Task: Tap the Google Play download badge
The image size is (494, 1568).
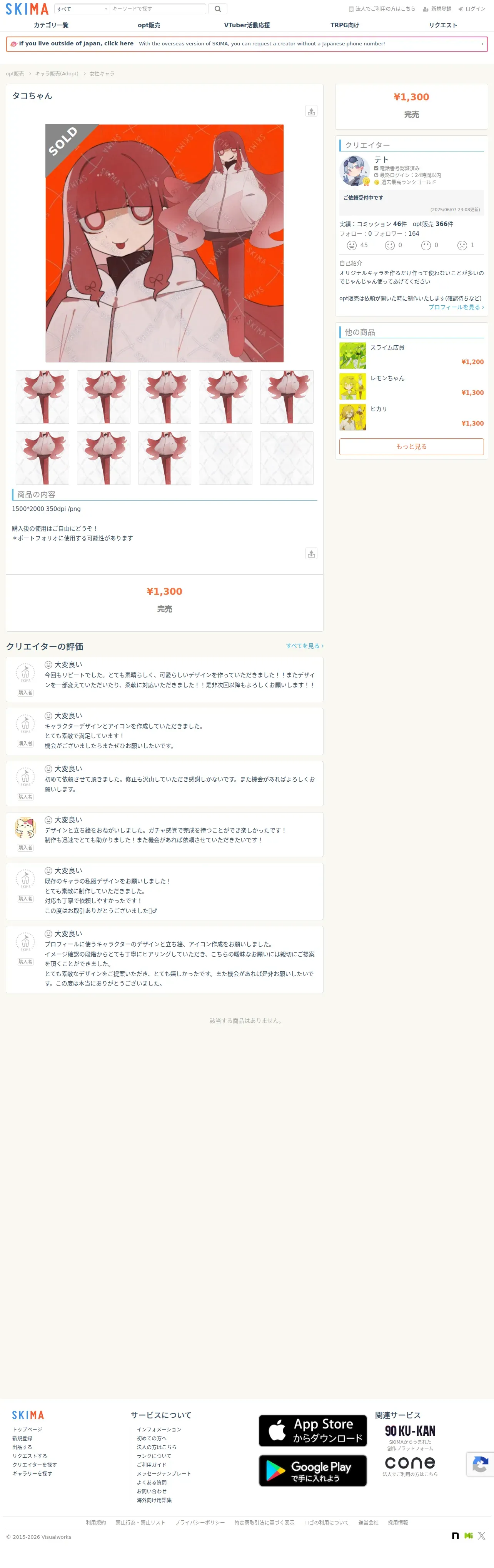Action: click(313, 1471)
